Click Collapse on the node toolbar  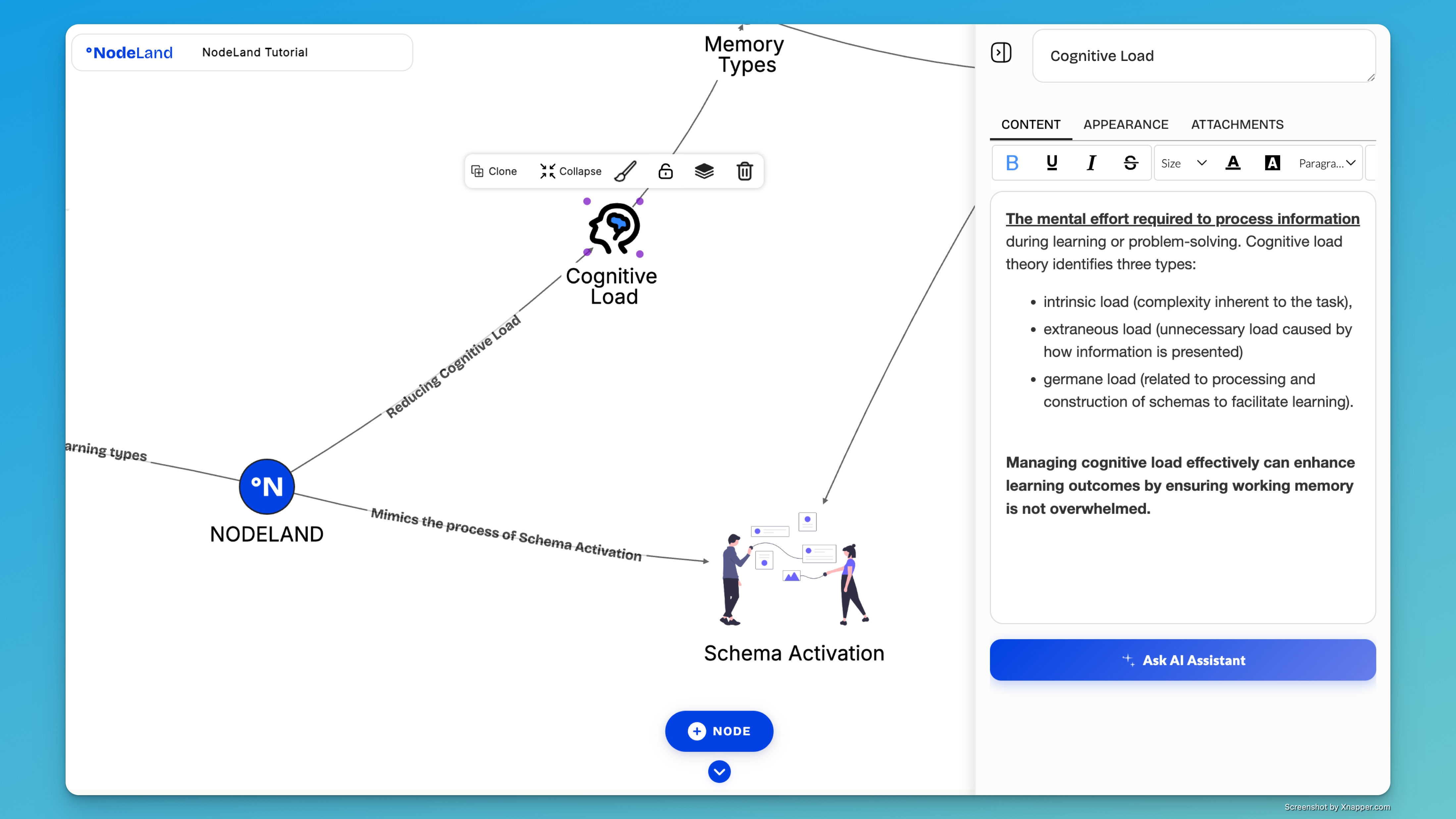(570, 171)
